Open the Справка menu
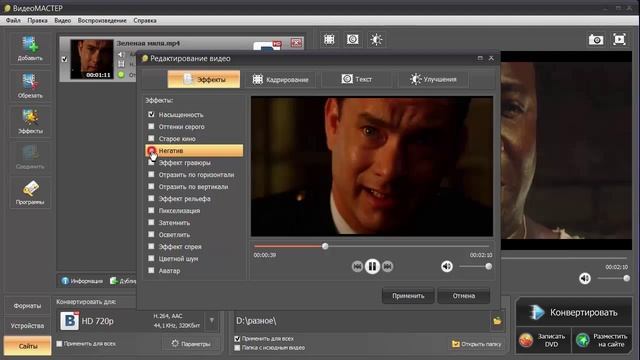Viewport: 640px width, 360px height. click(145, 20)
